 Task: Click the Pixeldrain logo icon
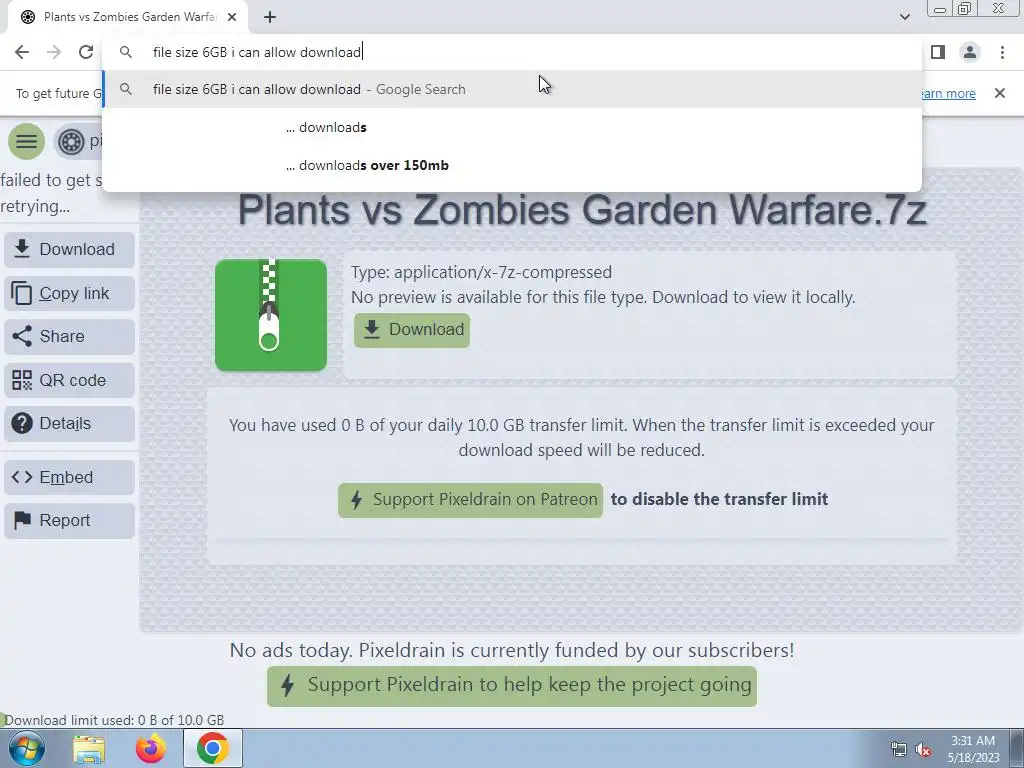(71, 141)
